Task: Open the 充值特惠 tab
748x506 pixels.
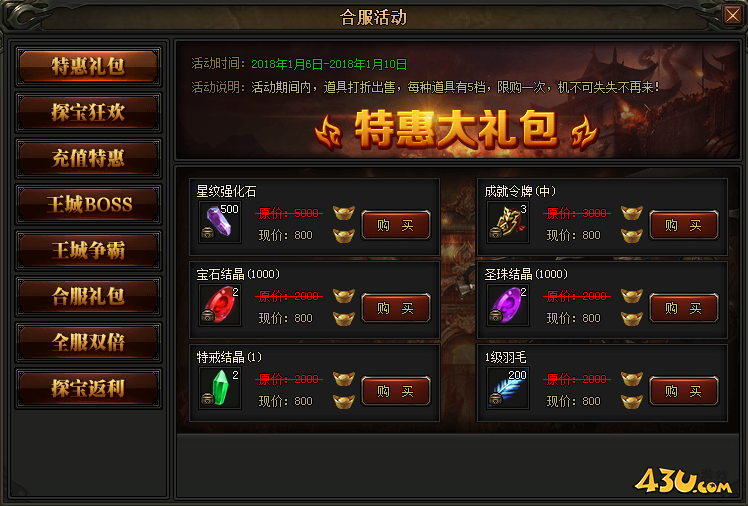Action: [x=89, y=158]
